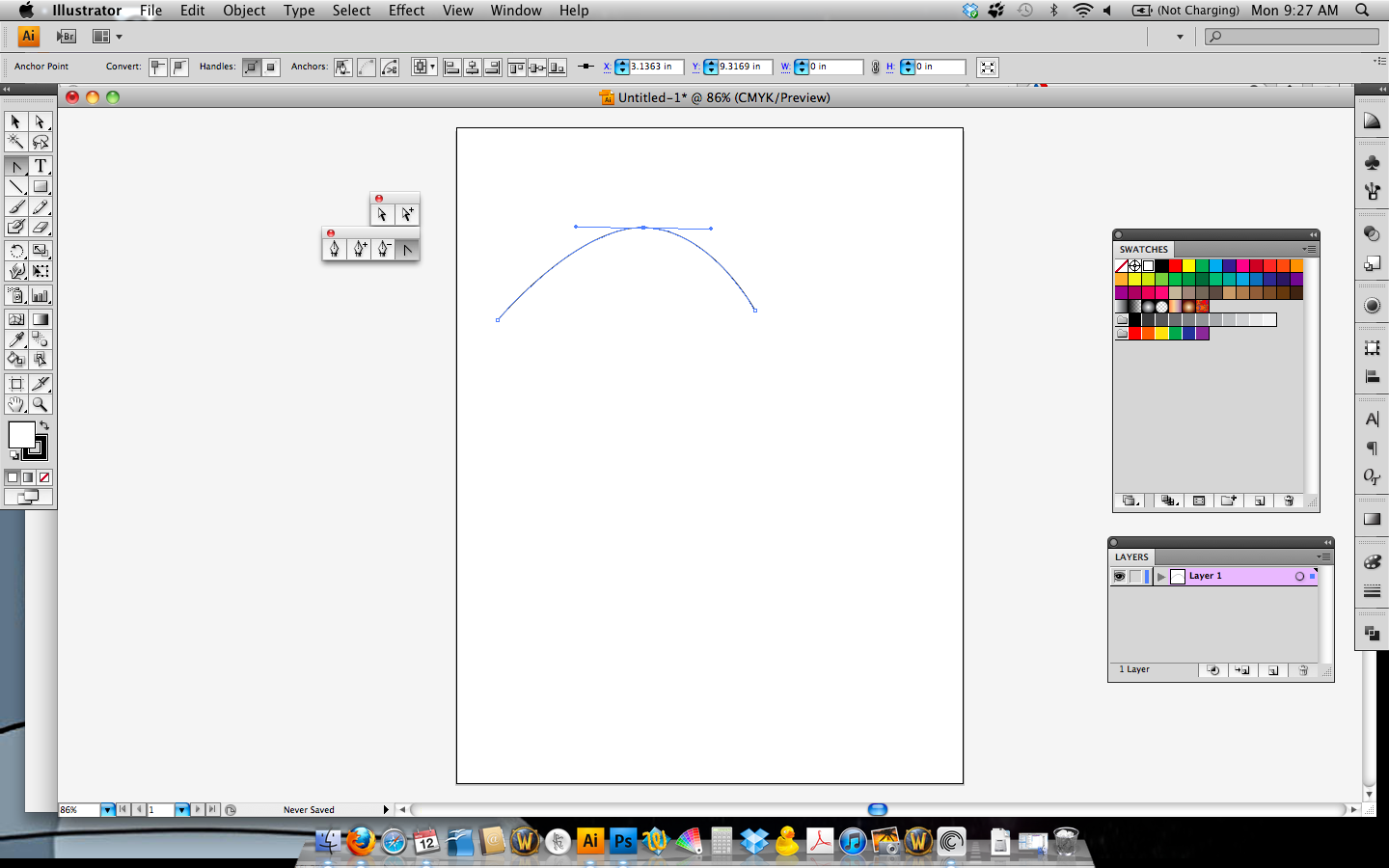The image size is (1389, 868).
Task: Select the Type tool
Action: [40, 166]
